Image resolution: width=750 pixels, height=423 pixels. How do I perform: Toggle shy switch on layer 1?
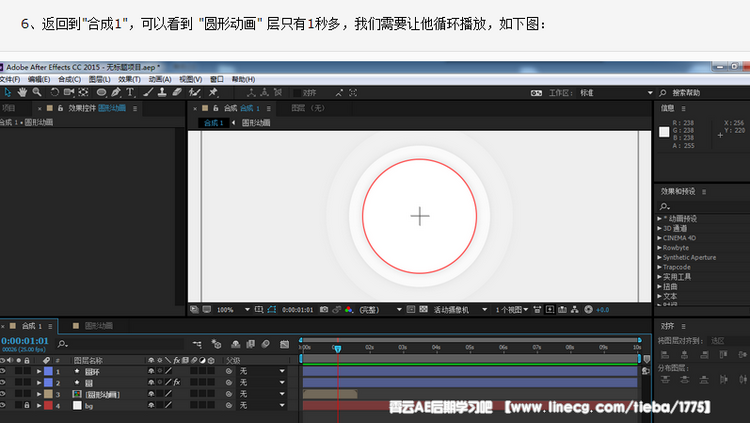coord(151,371)
